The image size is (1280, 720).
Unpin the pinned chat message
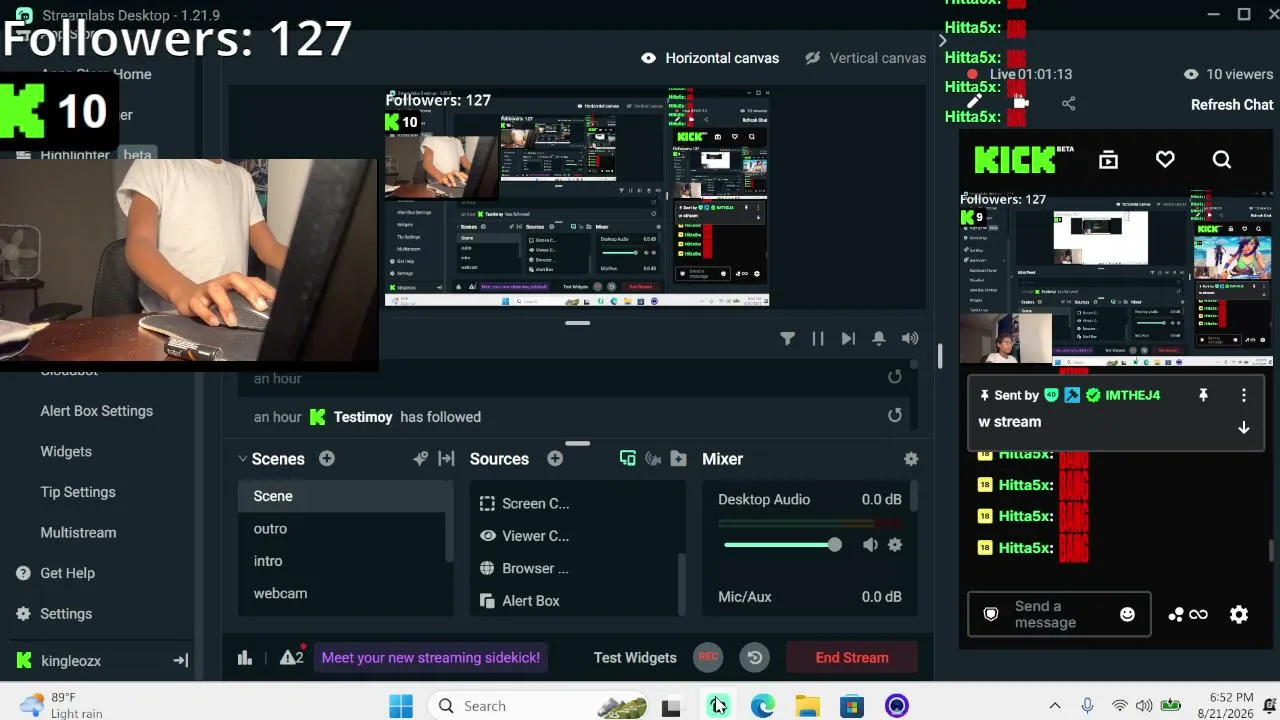[x=1203, y=395]
